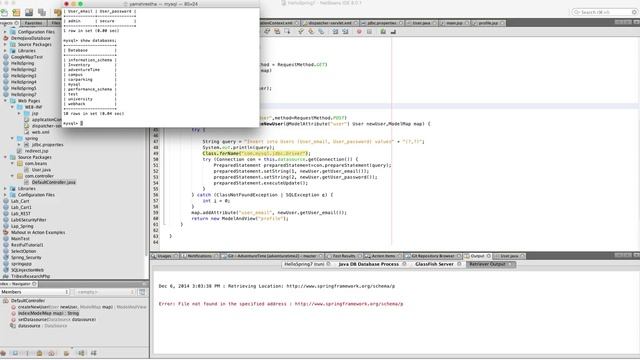Viewport: 640px width, 360px height.
Task: Click the Comment lines editor icon
Action: tap(383, 31)
